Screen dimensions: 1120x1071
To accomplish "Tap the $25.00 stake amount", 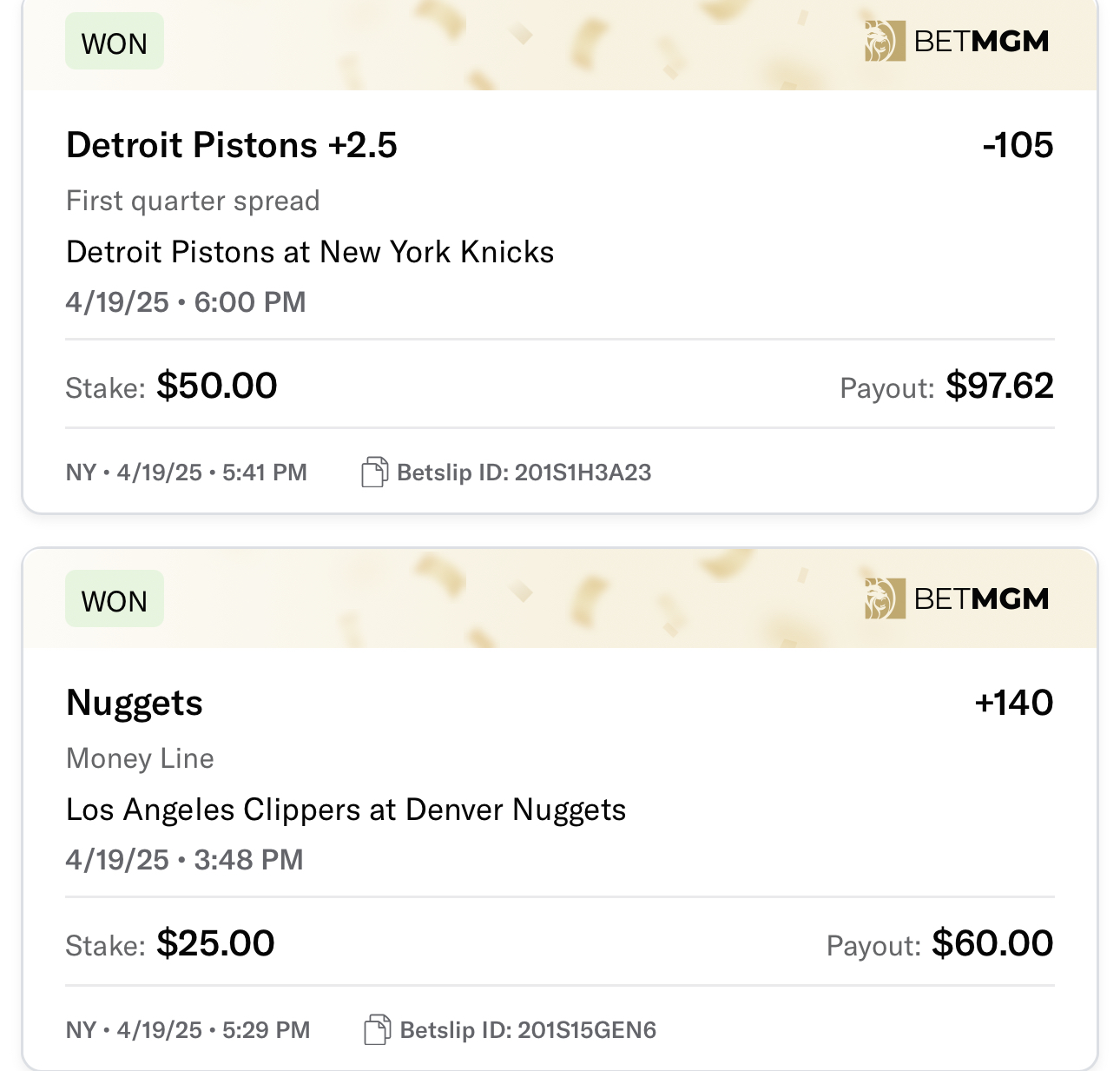I will pos(215,943).
